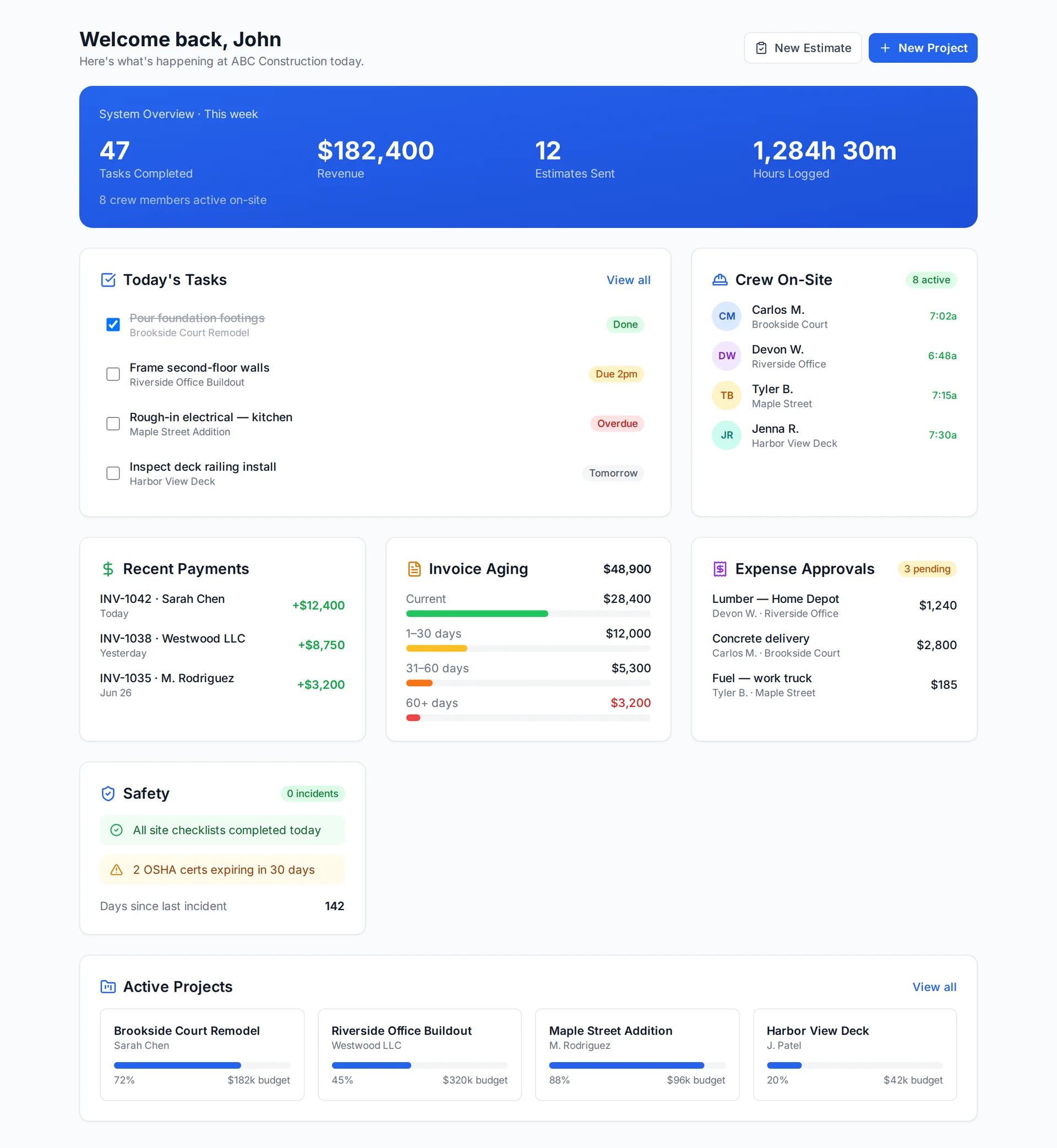Click the DW avatar for Devon W.

726,356
